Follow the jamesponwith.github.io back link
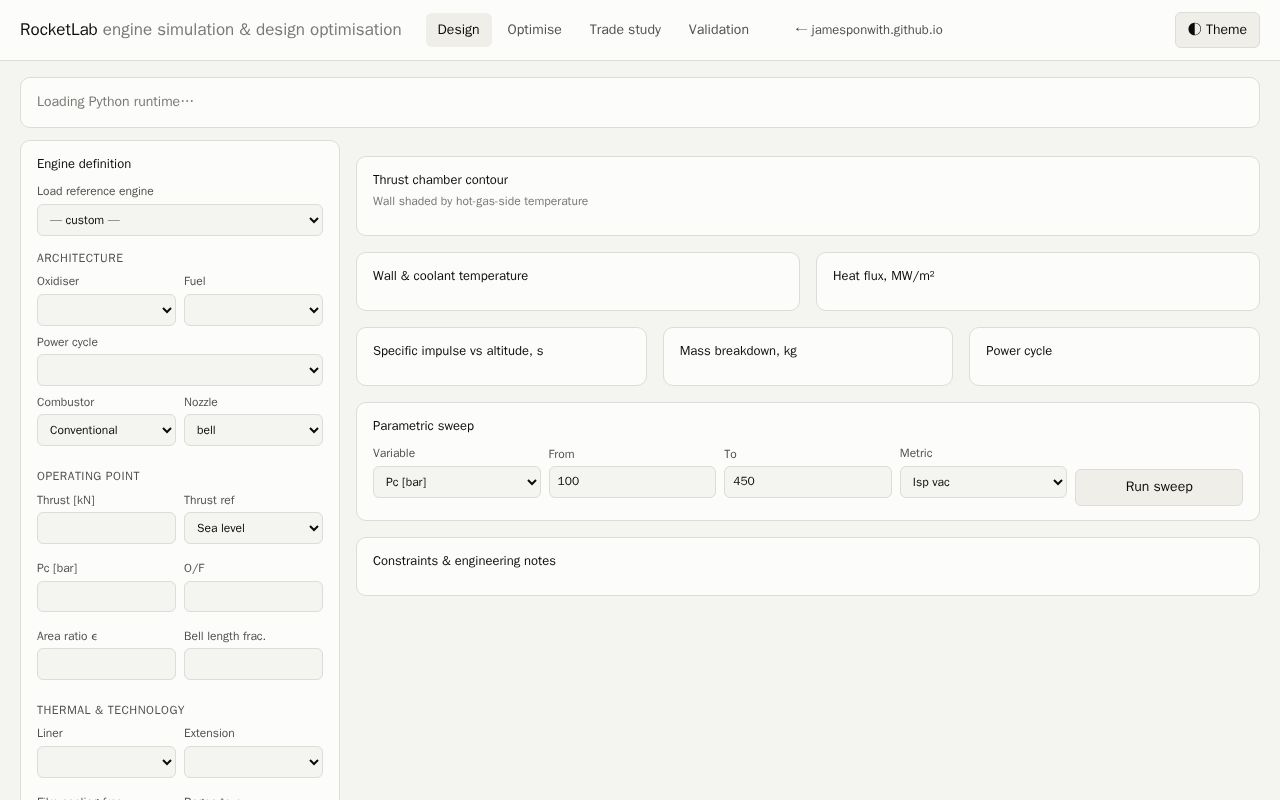 click(x=868, y=30)
